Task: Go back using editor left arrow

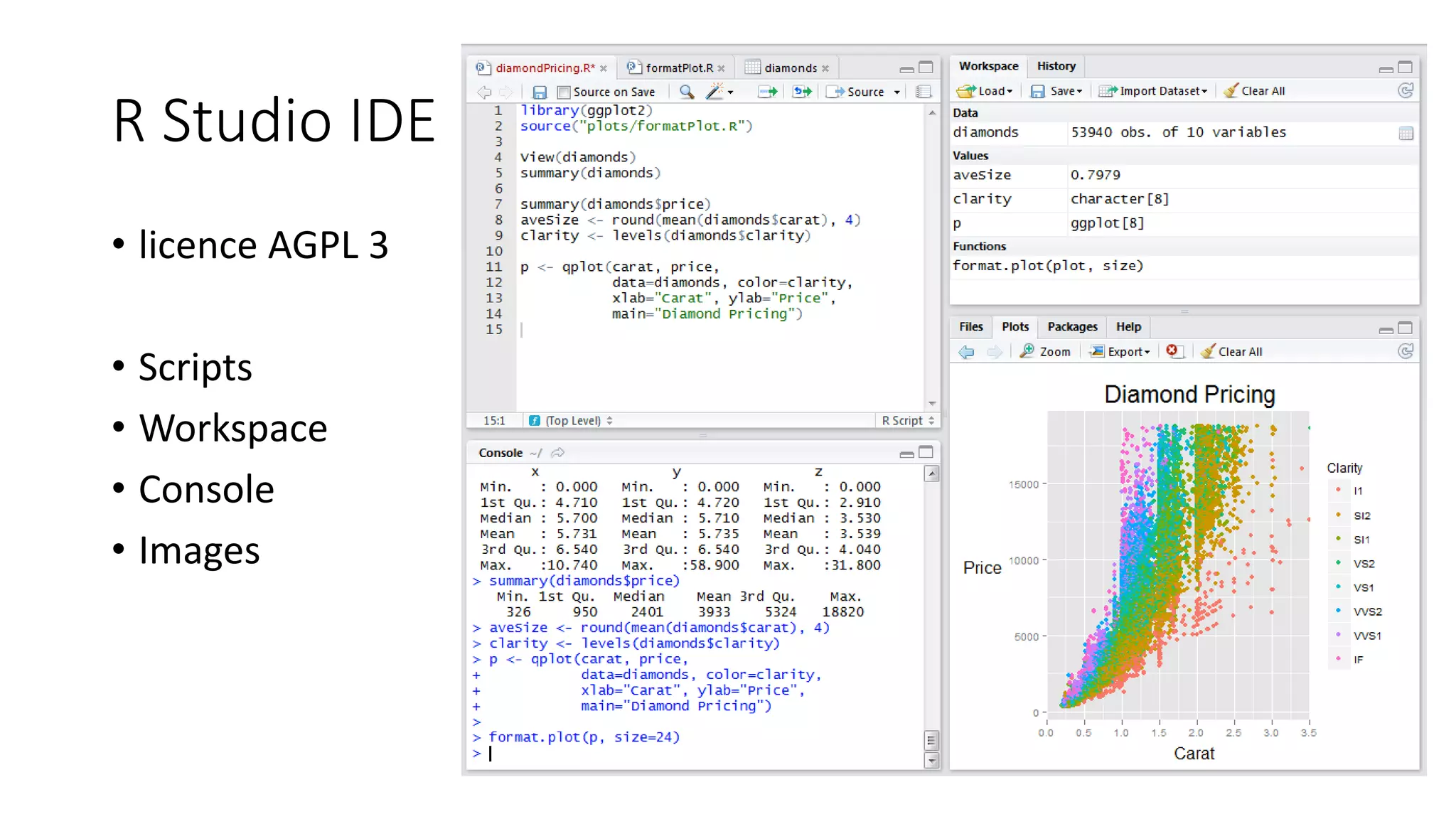Action: point(484,92)
